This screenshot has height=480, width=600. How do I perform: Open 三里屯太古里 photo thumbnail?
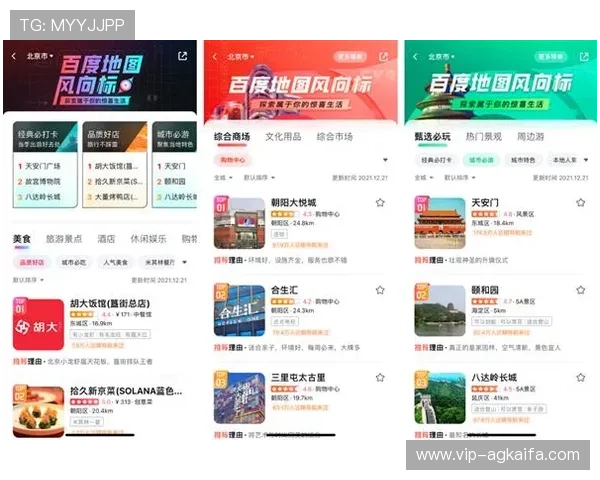(239, 398)
